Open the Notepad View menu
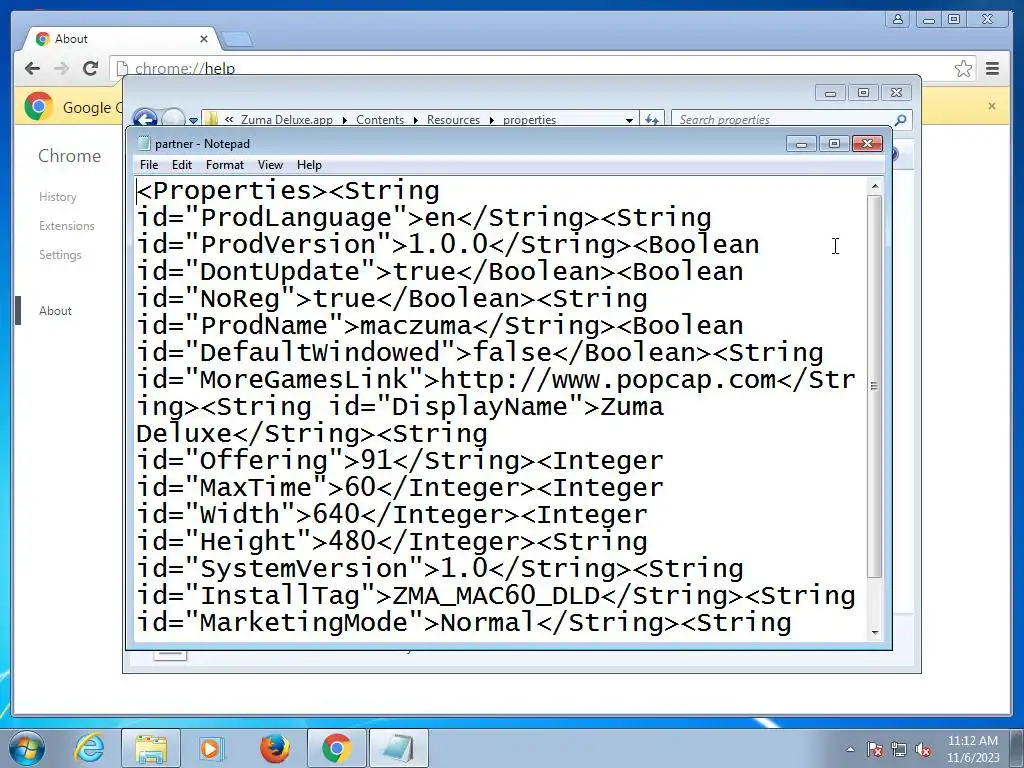The image size is (1024, 768). pyautogui.click(x=270, y=165)
